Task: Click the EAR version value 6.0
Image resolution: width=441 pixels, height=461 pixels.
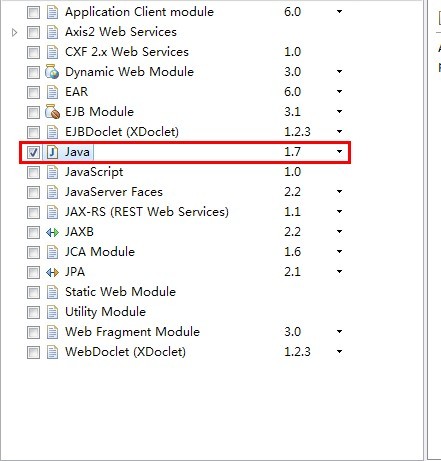Action: click(x=292, y=92)
